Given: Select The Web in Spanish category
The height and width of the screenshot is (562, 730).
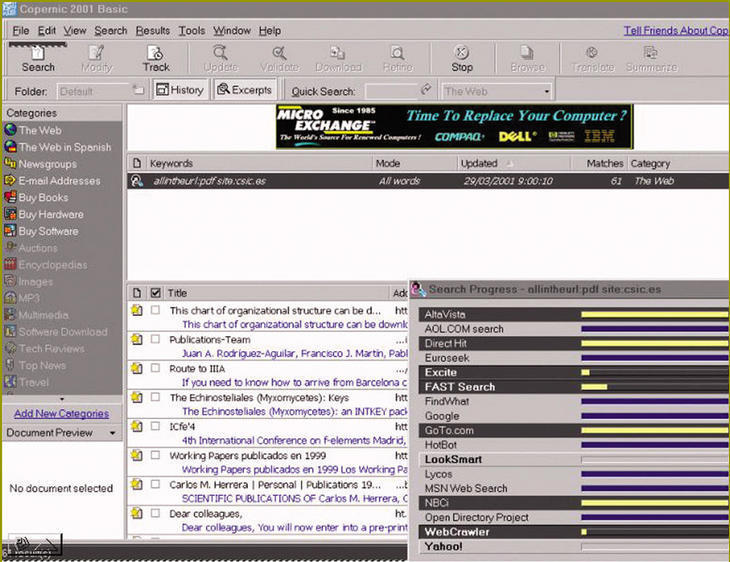Looking at the screenshot, I should [64, 147].
